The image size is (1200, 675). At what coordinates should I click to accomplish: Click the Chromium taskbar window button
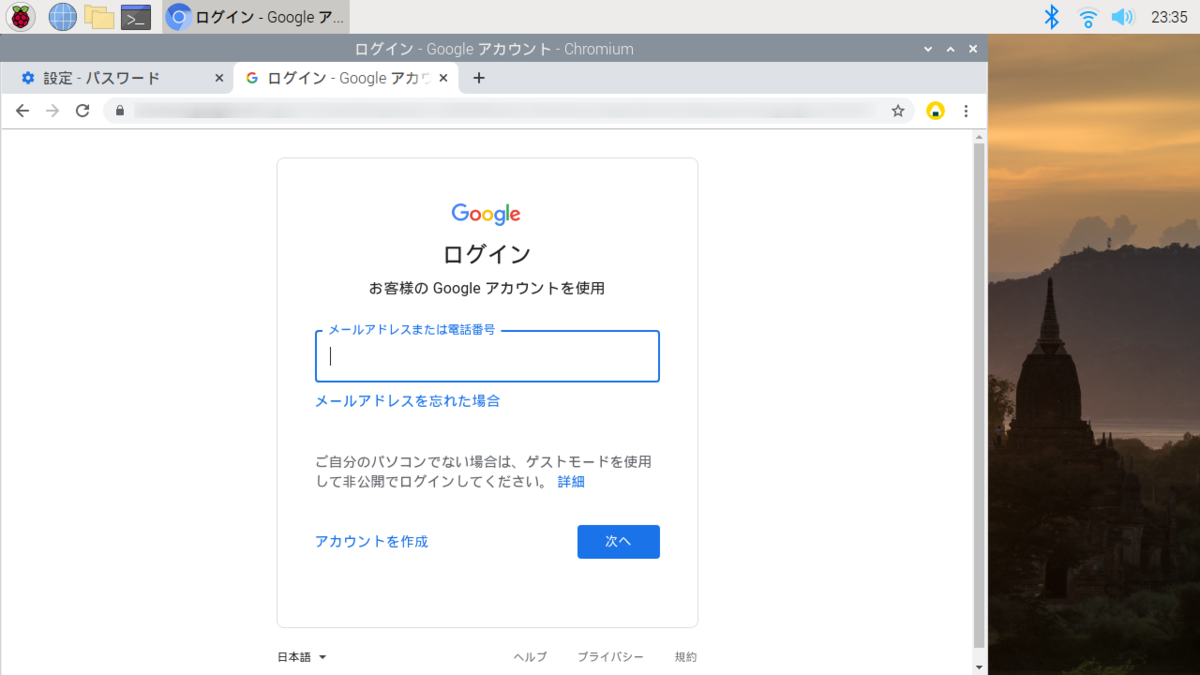click(x=256, y=17)
